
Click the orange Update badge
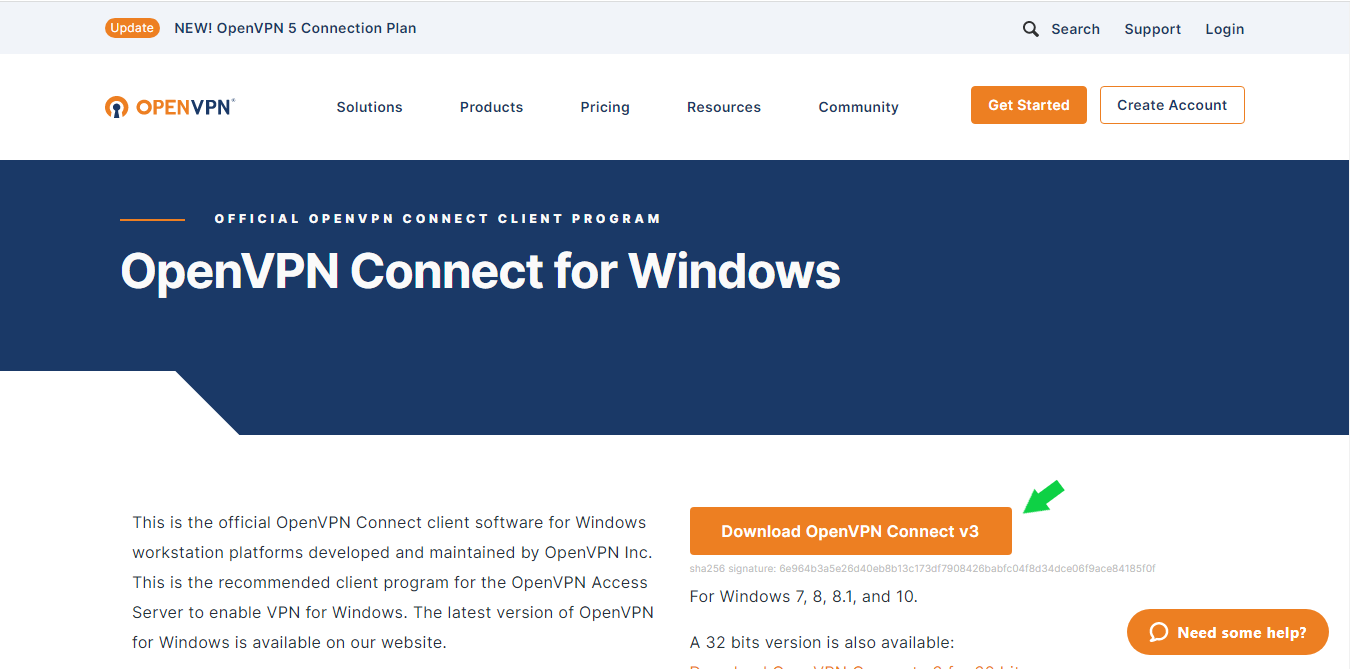pyautogui.click(x=132, y=28)
